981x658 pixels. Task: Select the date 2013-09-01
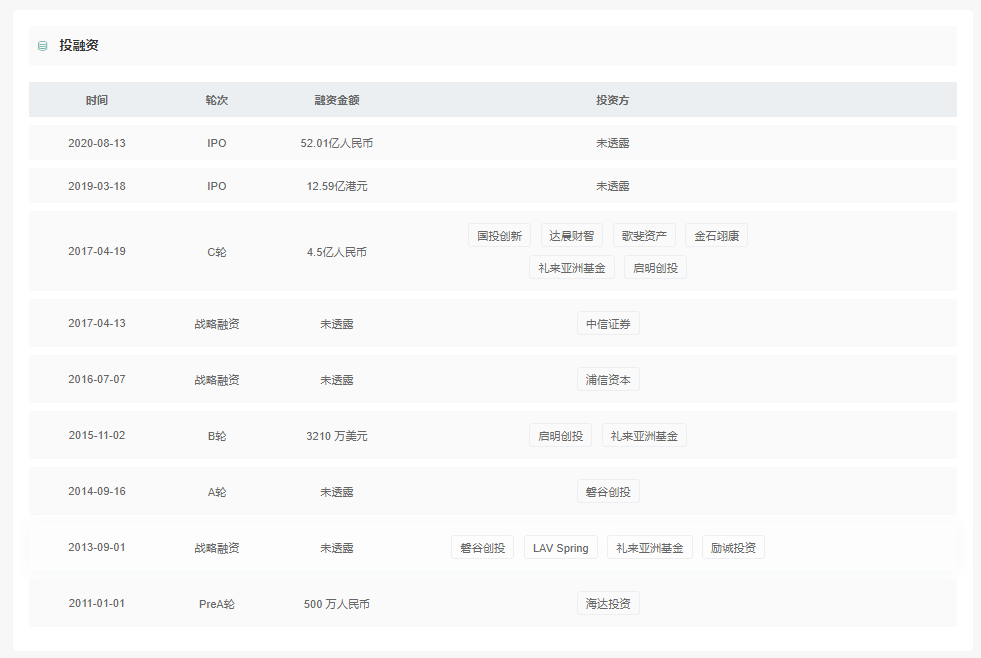click(97, 547)
